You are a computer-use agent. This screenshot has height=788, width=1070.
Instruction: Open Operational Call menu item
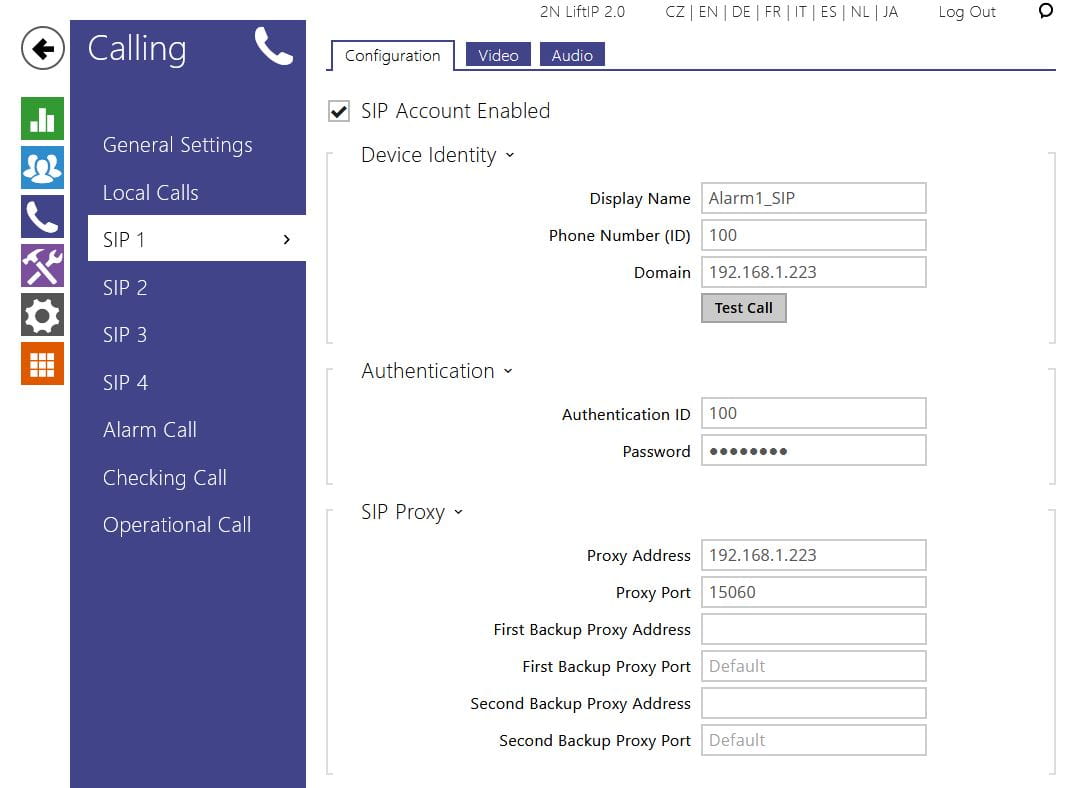[x=177, y=525]
